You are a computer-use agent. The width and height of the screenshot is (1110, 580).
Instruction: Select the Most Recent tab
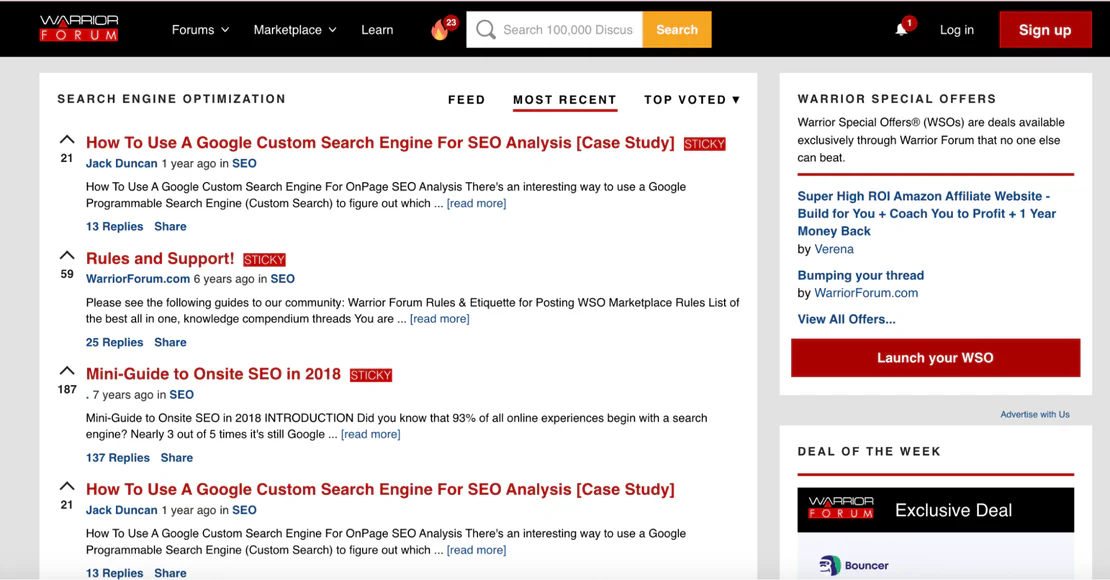click(x=564, y=100)
